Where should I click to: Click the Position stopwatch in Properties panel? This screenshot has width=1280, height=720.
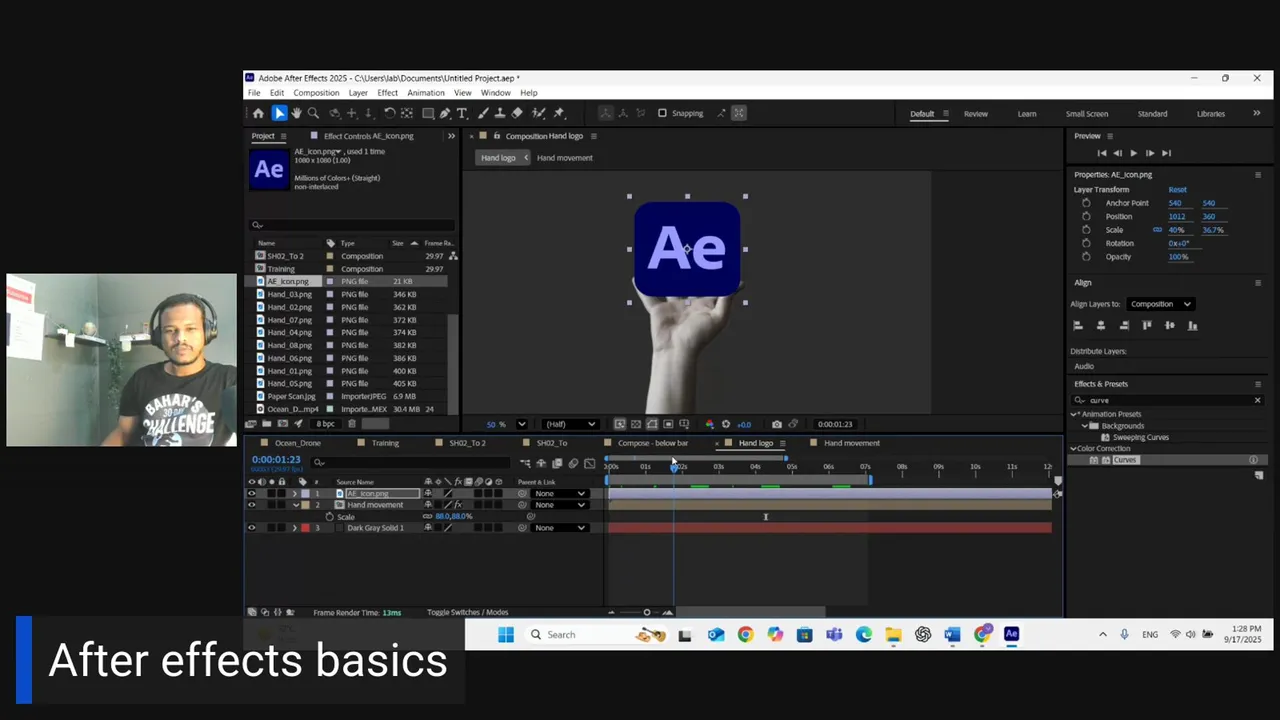coord(1086,216)
